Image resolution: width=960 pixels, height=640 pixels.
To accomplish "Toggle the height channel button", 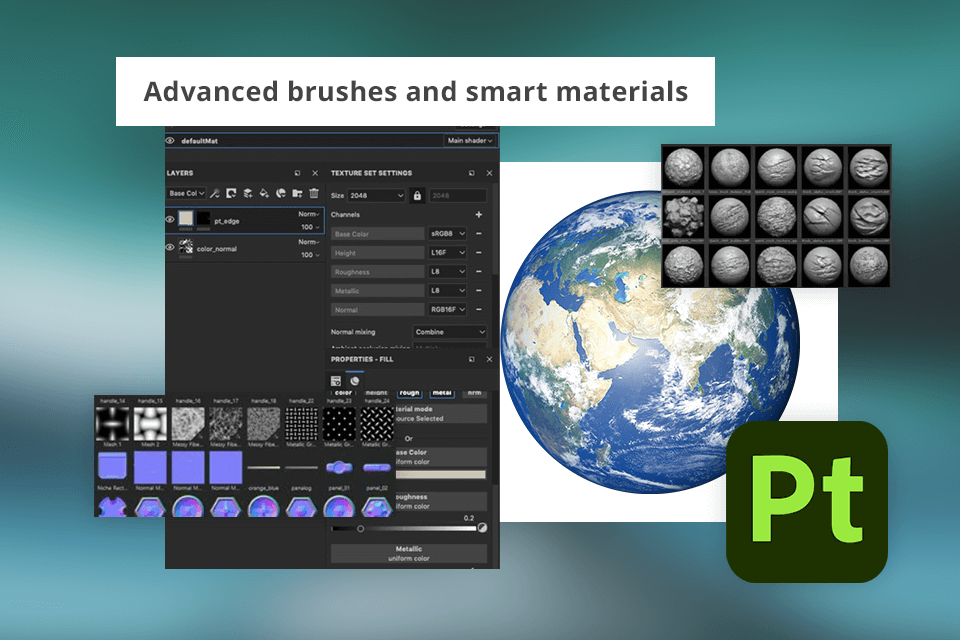I will pyautogui.click(x=377, y=392).
